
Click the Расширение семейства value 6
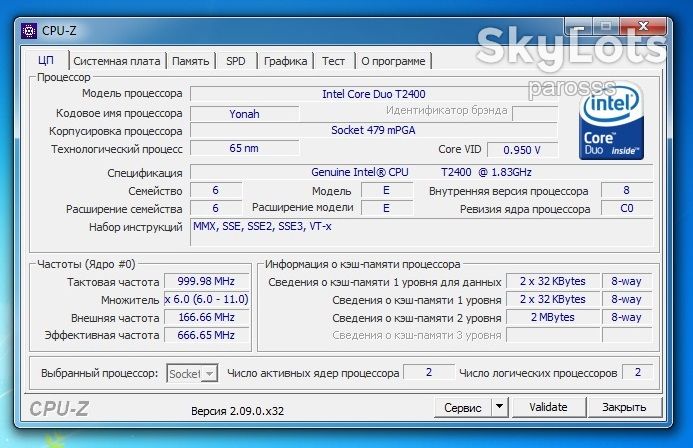coord(216,208)
